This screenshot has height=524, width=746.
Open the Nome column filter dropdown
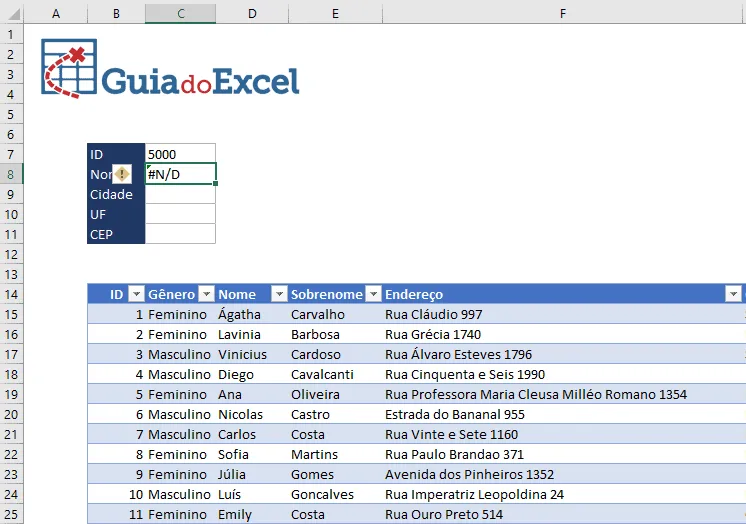[279, 294]
